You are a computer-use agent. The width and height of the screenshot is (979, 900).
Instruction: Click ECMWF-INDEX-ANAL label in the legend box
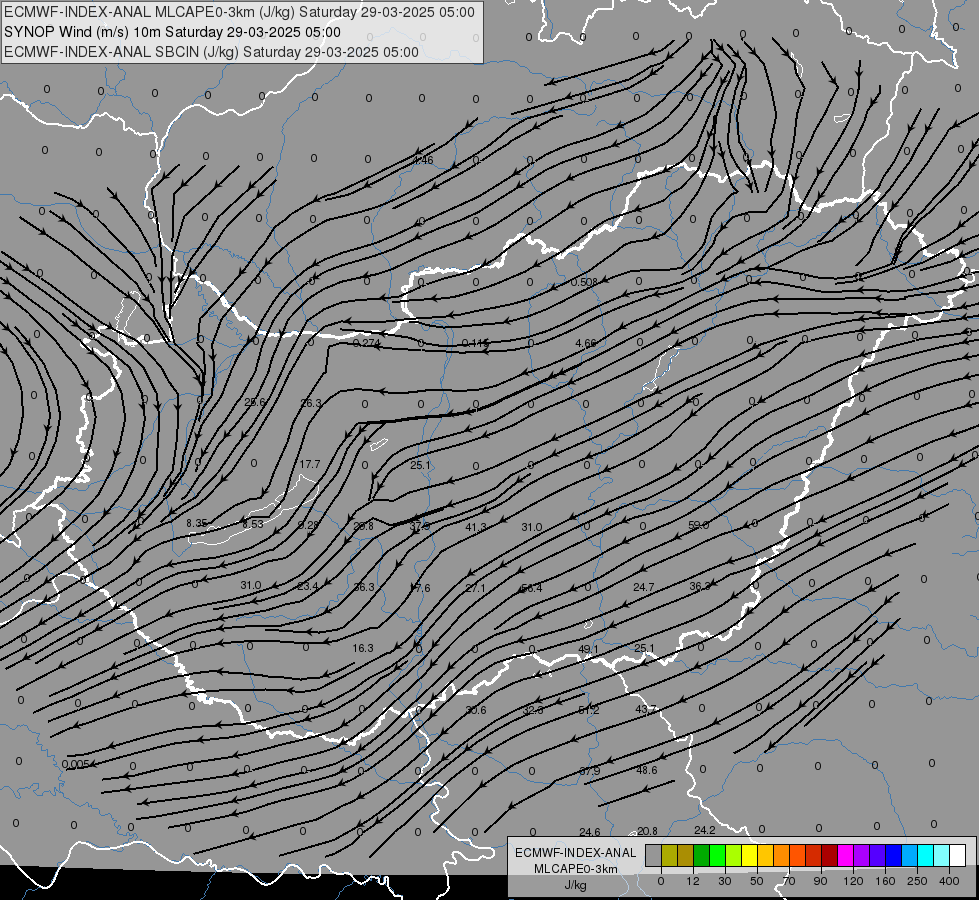576,853
